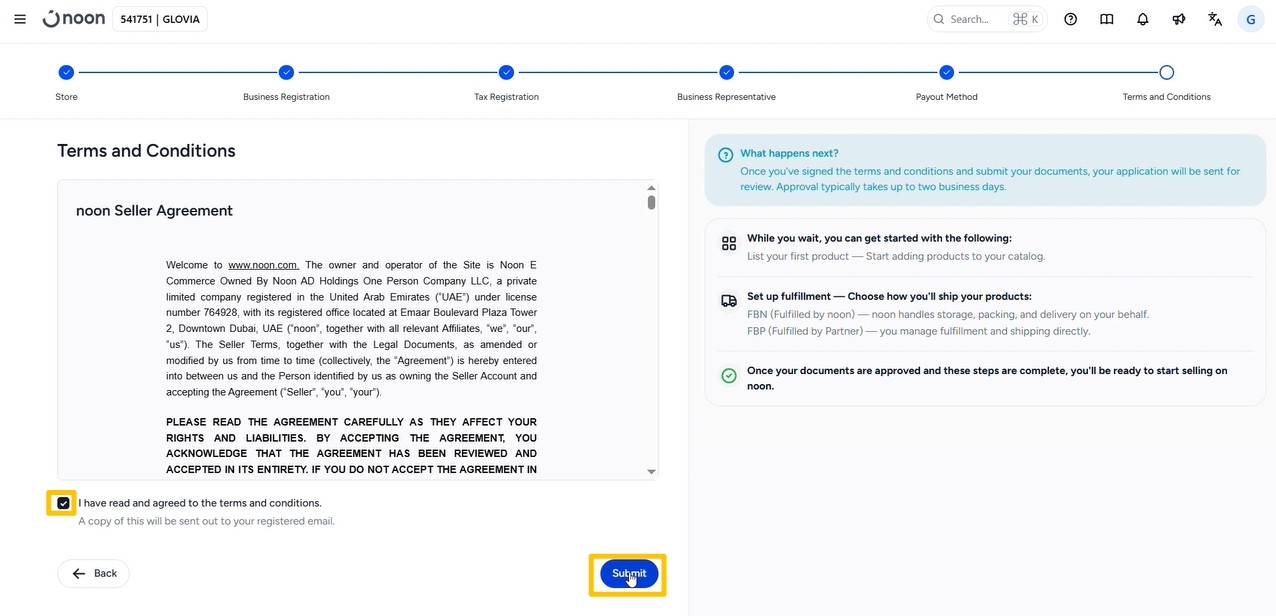
Task: Click 'Set up fulfillment' heading text
Action: pos(889,296)
